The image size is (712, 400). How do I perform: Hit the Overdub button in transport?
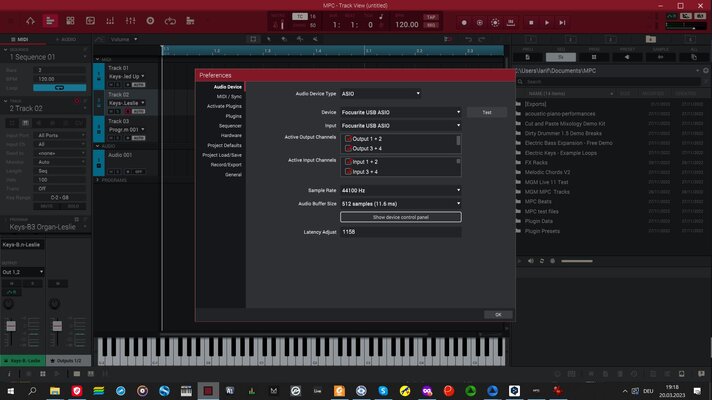tap(480, 23)
